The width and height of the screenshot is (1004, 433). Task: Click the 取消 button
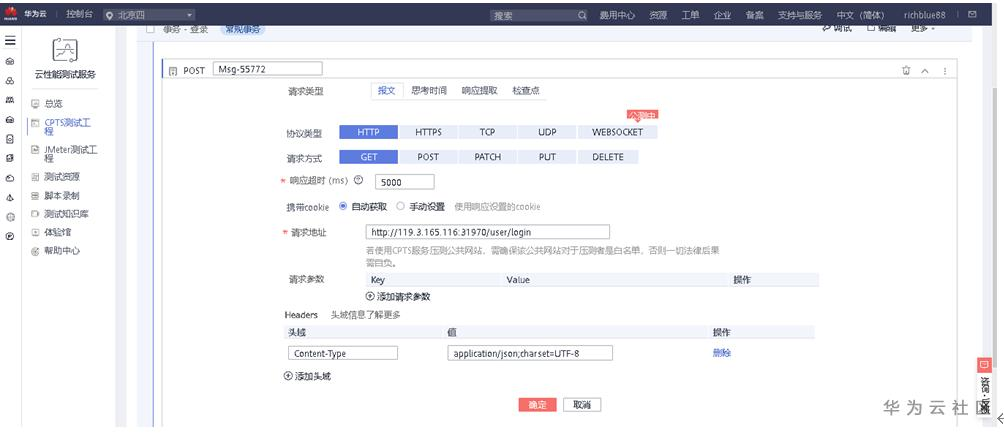tap(582, 405)
